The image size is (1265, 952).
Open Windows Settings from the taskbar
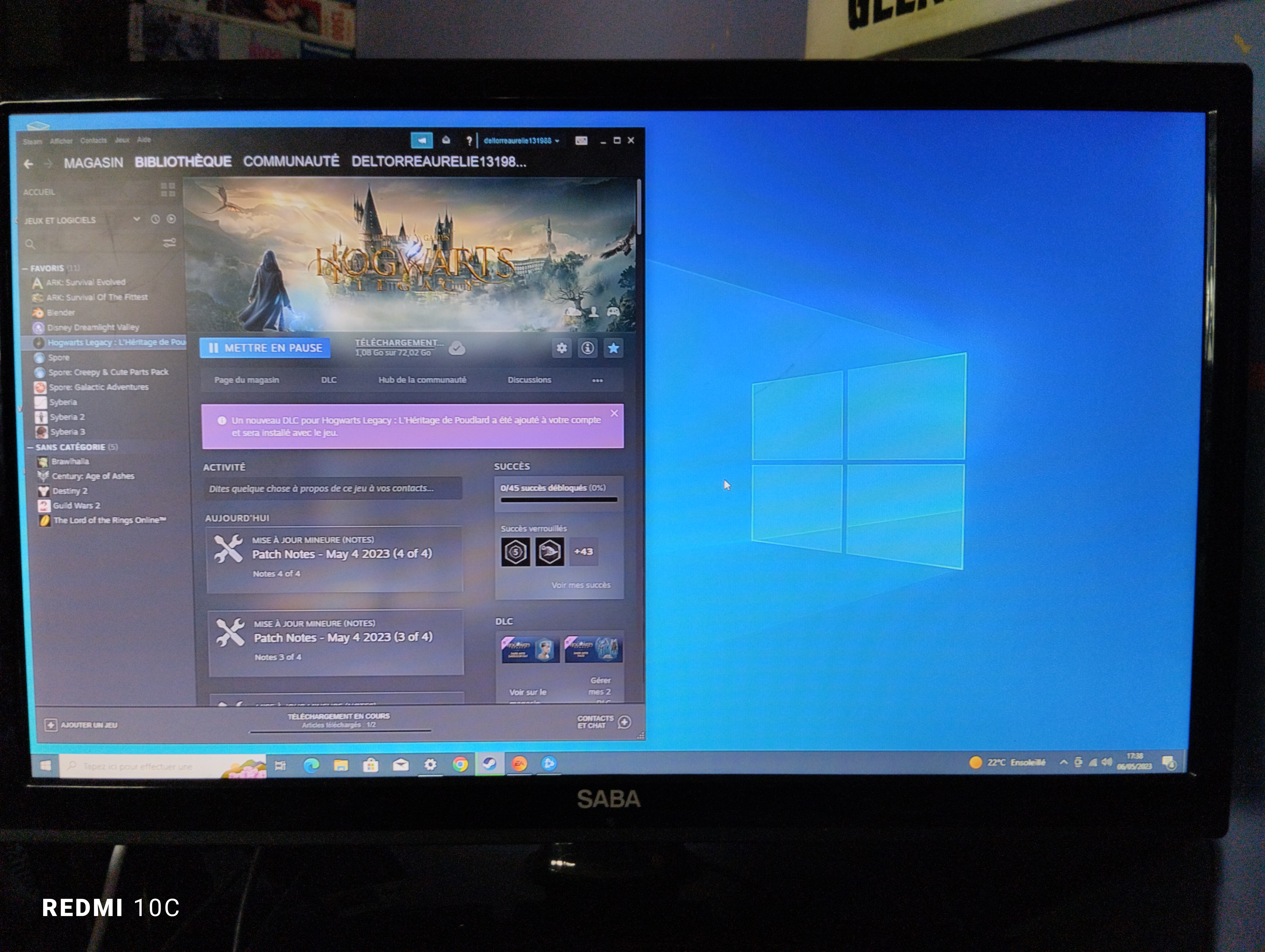[430, 765]
